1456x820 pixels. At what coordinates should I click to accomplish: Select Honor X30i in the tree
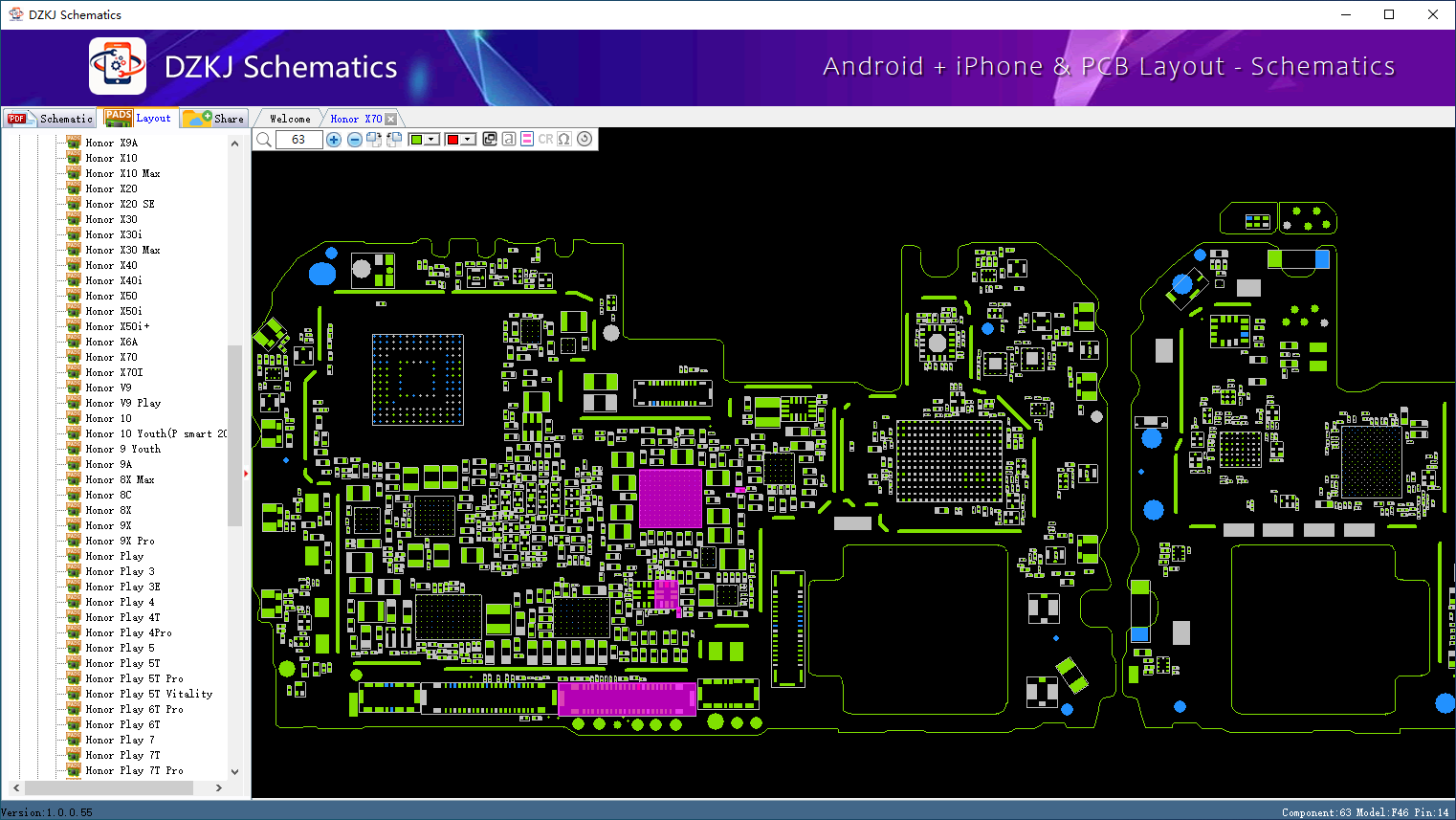(114, 234)
